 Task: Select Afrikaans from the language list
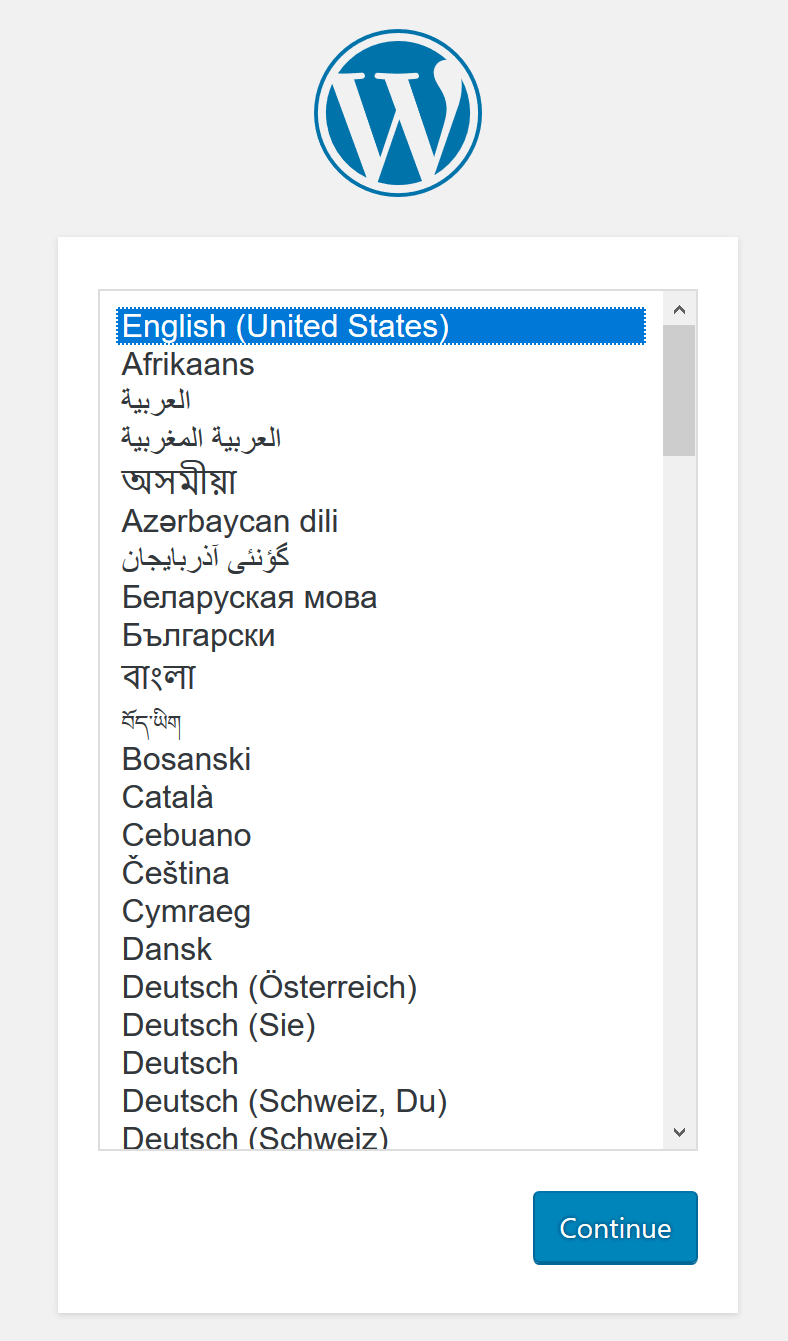point(381,364)
